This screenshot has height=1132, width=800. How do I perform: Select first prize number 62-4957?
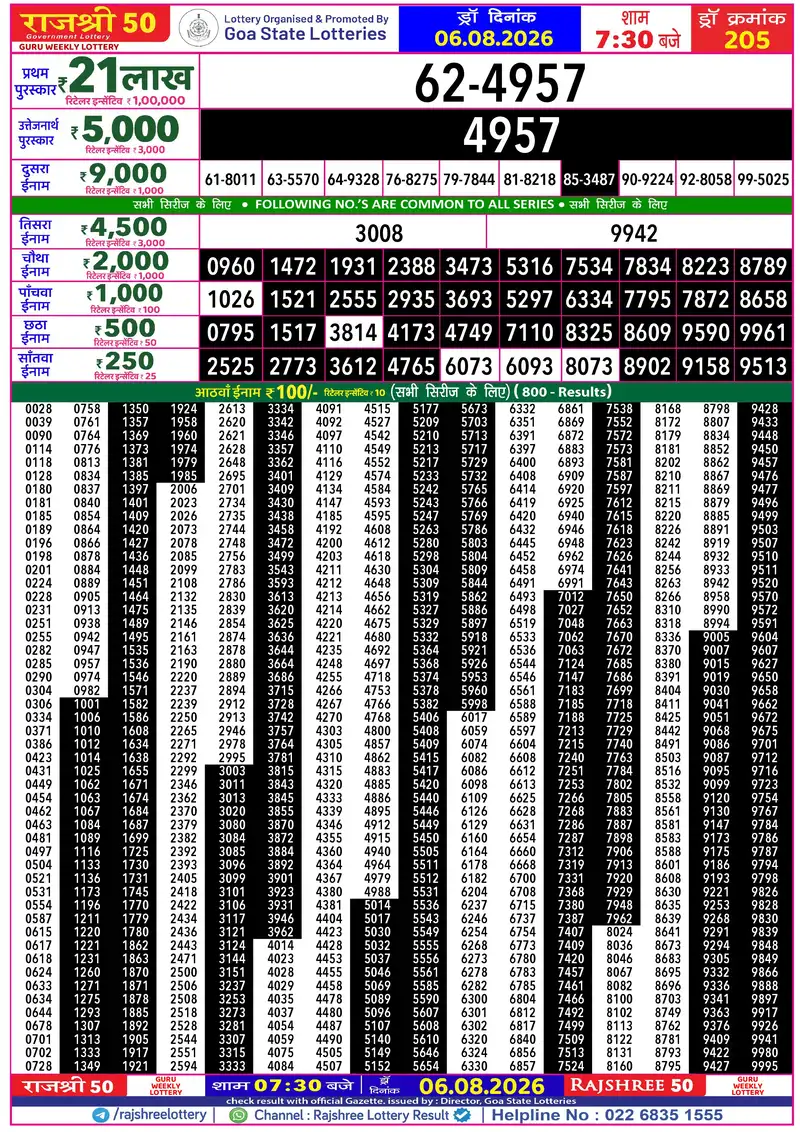500,83
